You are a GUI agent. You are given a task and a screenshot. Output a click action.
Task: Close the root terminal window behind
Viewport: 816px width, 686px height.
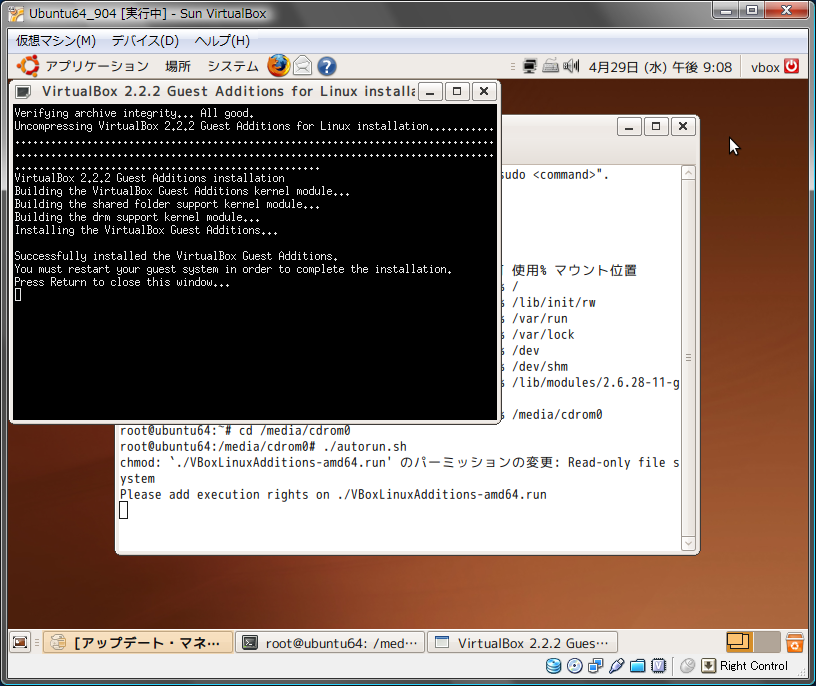point(683,126)
